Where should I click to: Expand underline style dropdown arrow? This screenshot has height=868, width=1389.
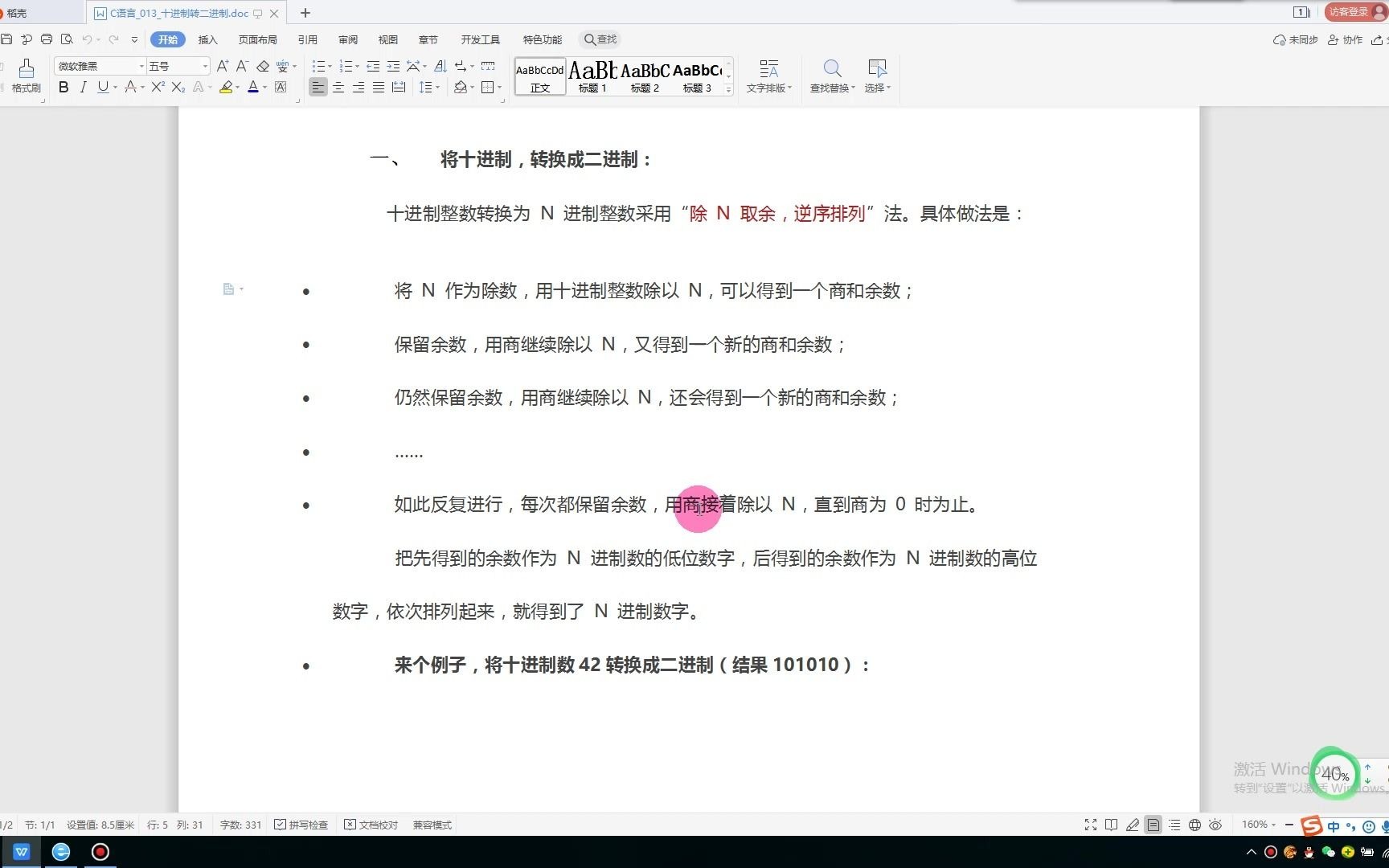coord(115,88)
